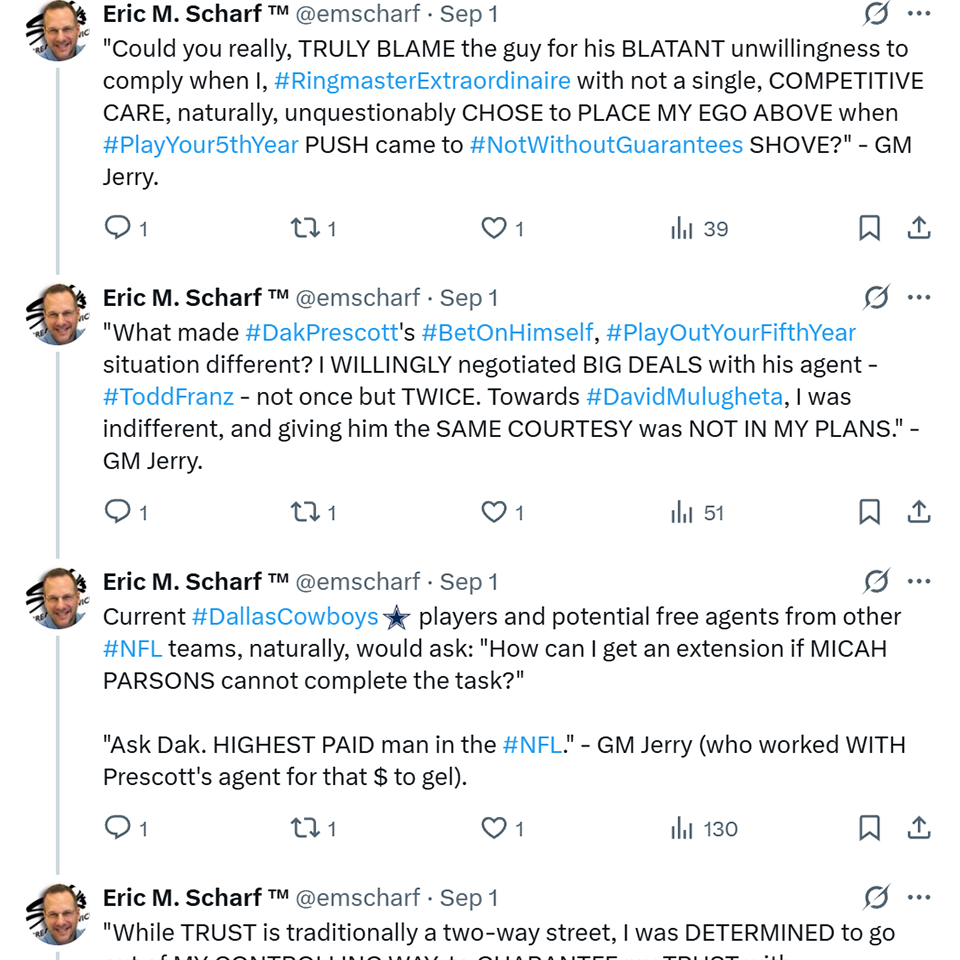Open more options on the first tweet

[919, 14]
